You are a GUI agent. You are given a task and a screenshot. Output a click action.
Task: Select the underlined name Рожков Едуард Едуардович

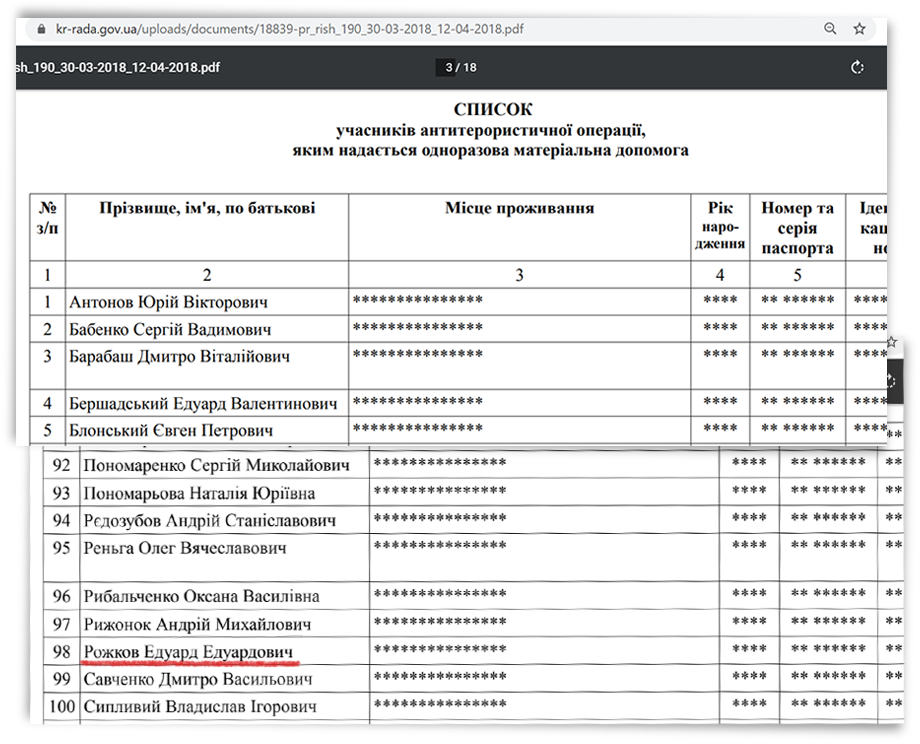click(188, 652)
